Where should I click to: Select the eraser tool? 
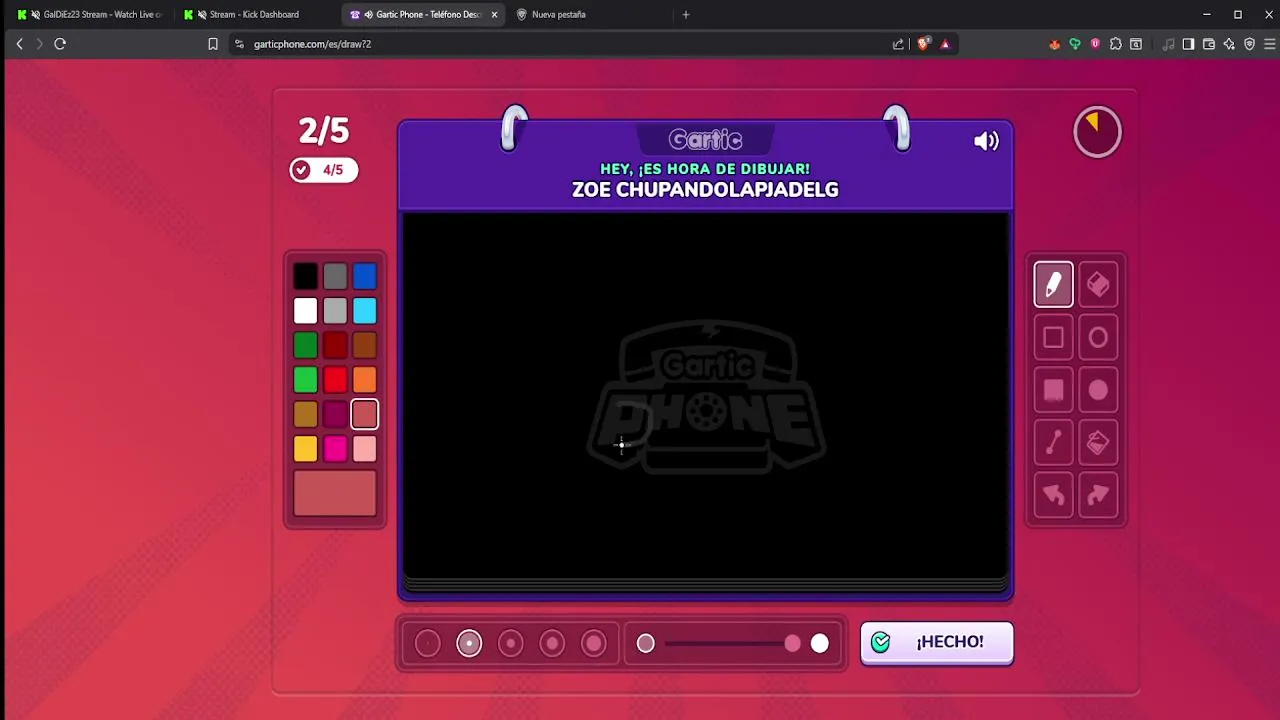(1098, 285)
